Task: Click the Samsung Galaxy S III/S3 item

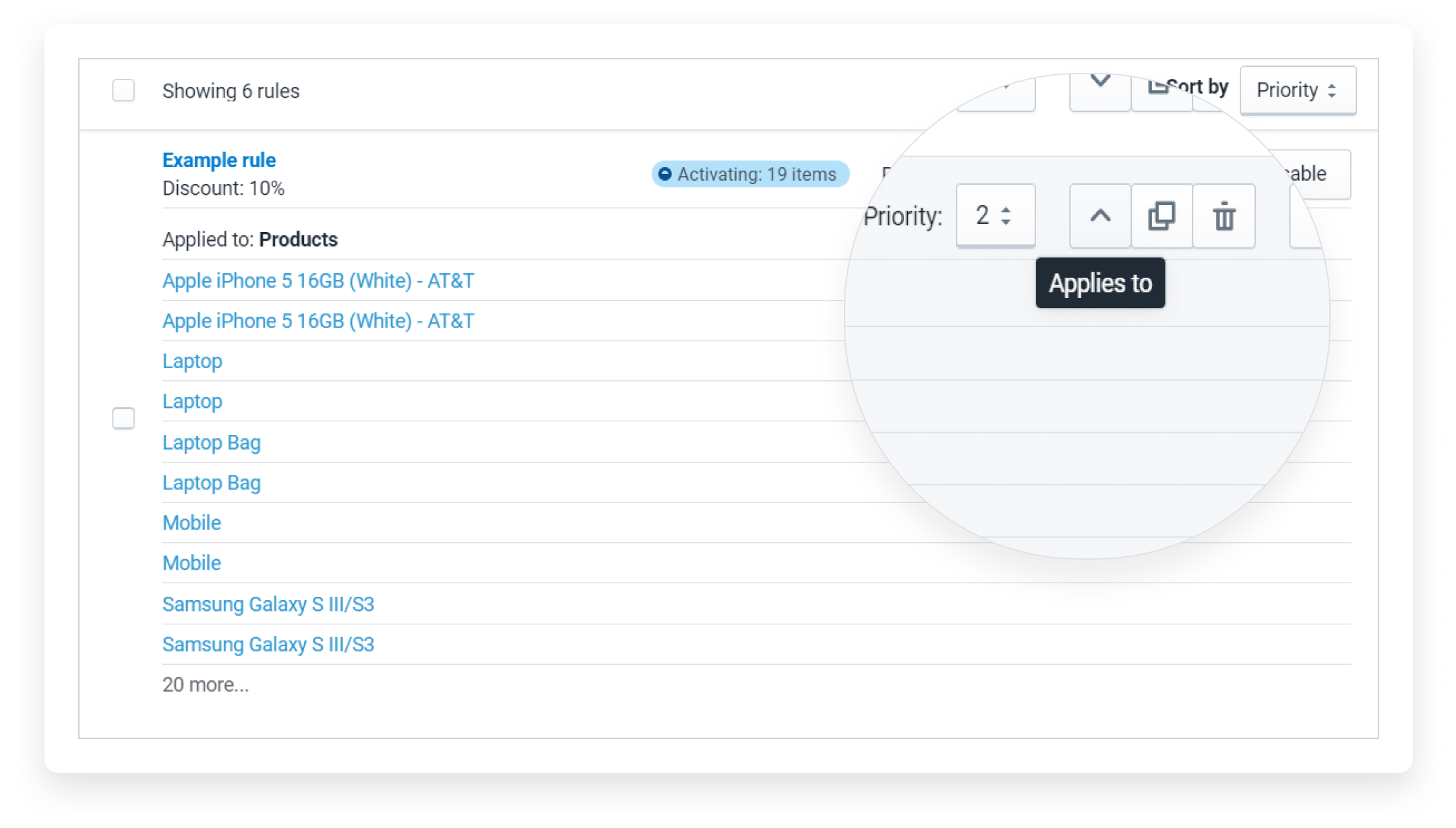Action: [x=269, y=604]
